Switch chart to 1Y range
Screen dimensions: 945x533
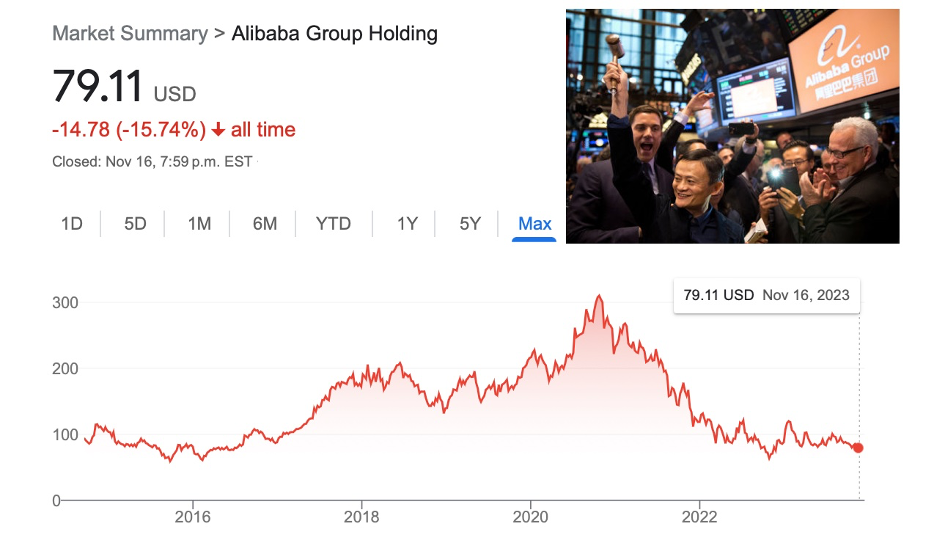tap(407, 224)
